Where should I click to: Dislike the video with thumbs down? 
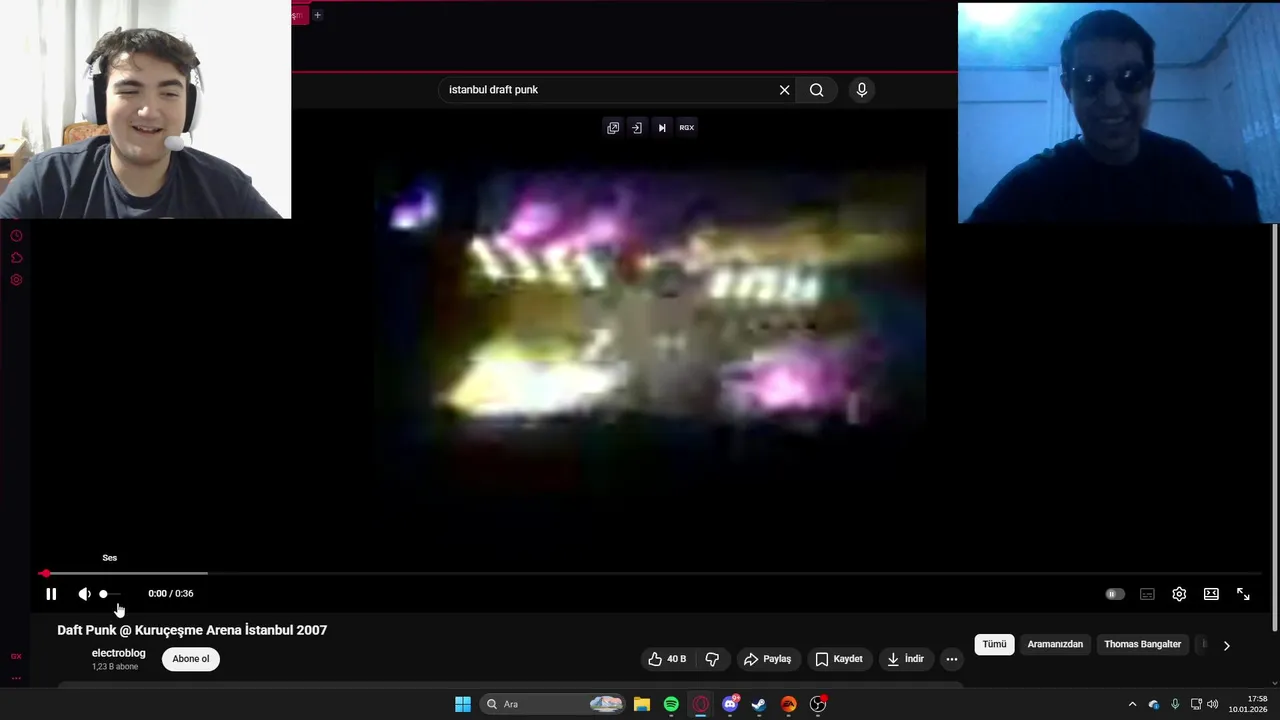[x=712, y=659]
